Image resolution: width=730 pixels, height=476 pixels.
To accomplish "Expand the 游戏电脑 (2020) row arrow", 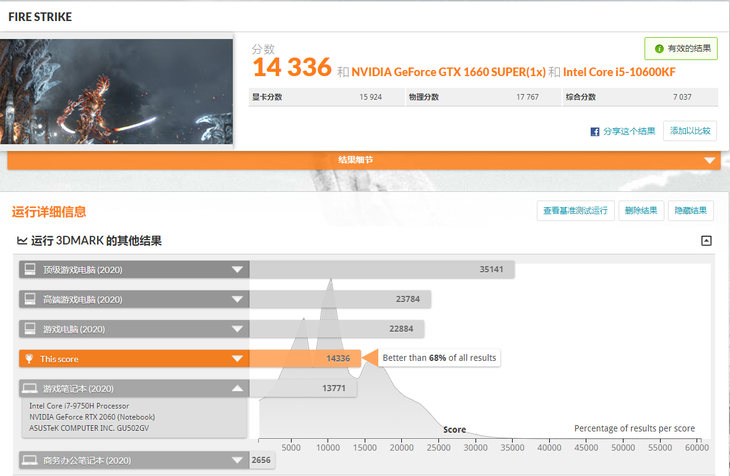I will click(x=237, y=329).
